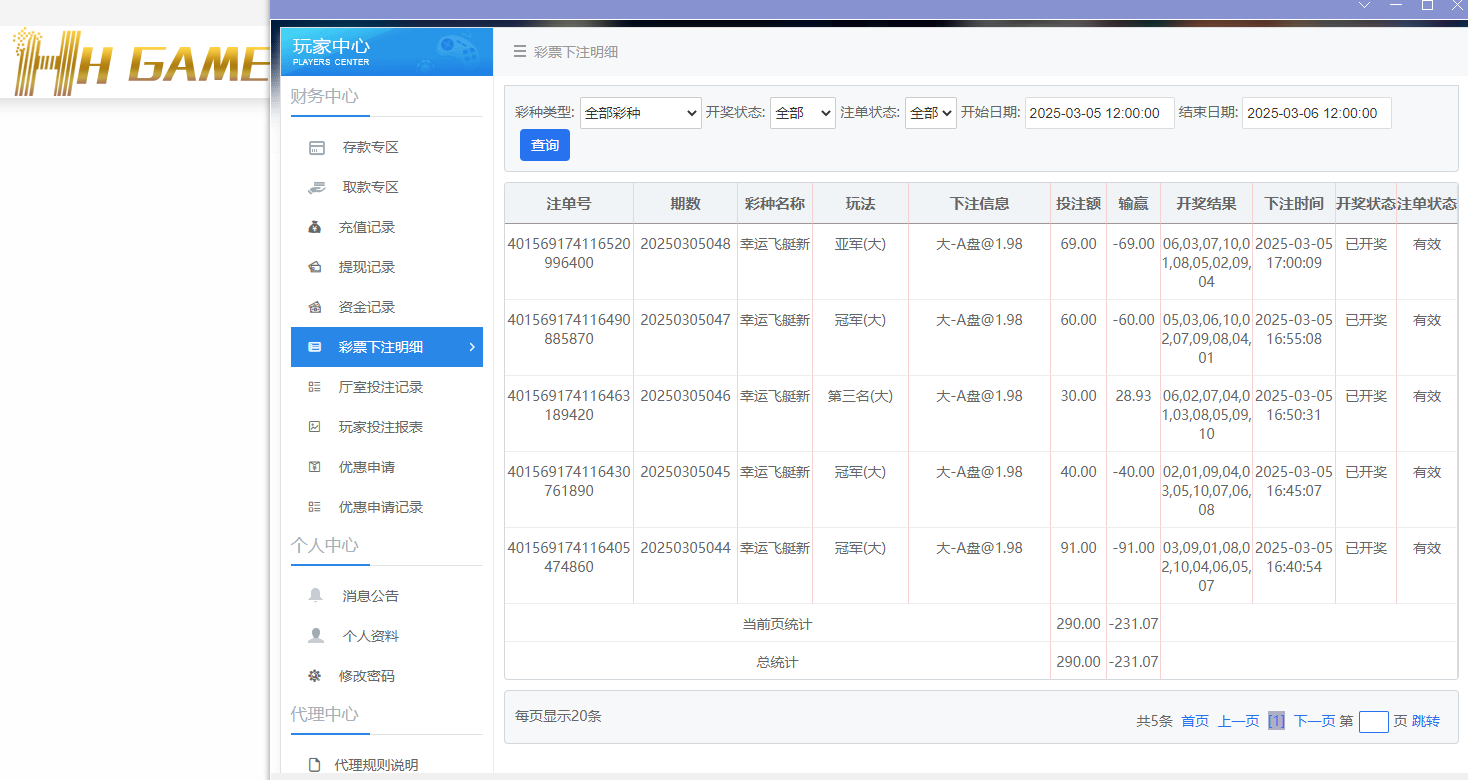Click the bell icon for 消息公告
Viewport: 1468px width, 780px height.
316,595
